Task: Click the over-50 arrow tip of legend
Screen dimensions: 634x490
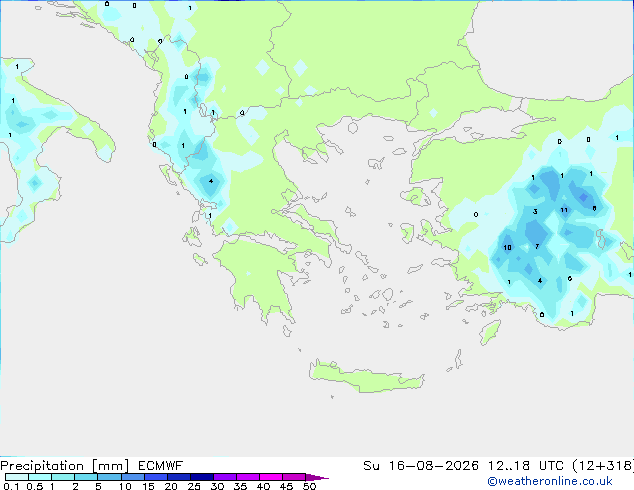Action: (317, 477)
